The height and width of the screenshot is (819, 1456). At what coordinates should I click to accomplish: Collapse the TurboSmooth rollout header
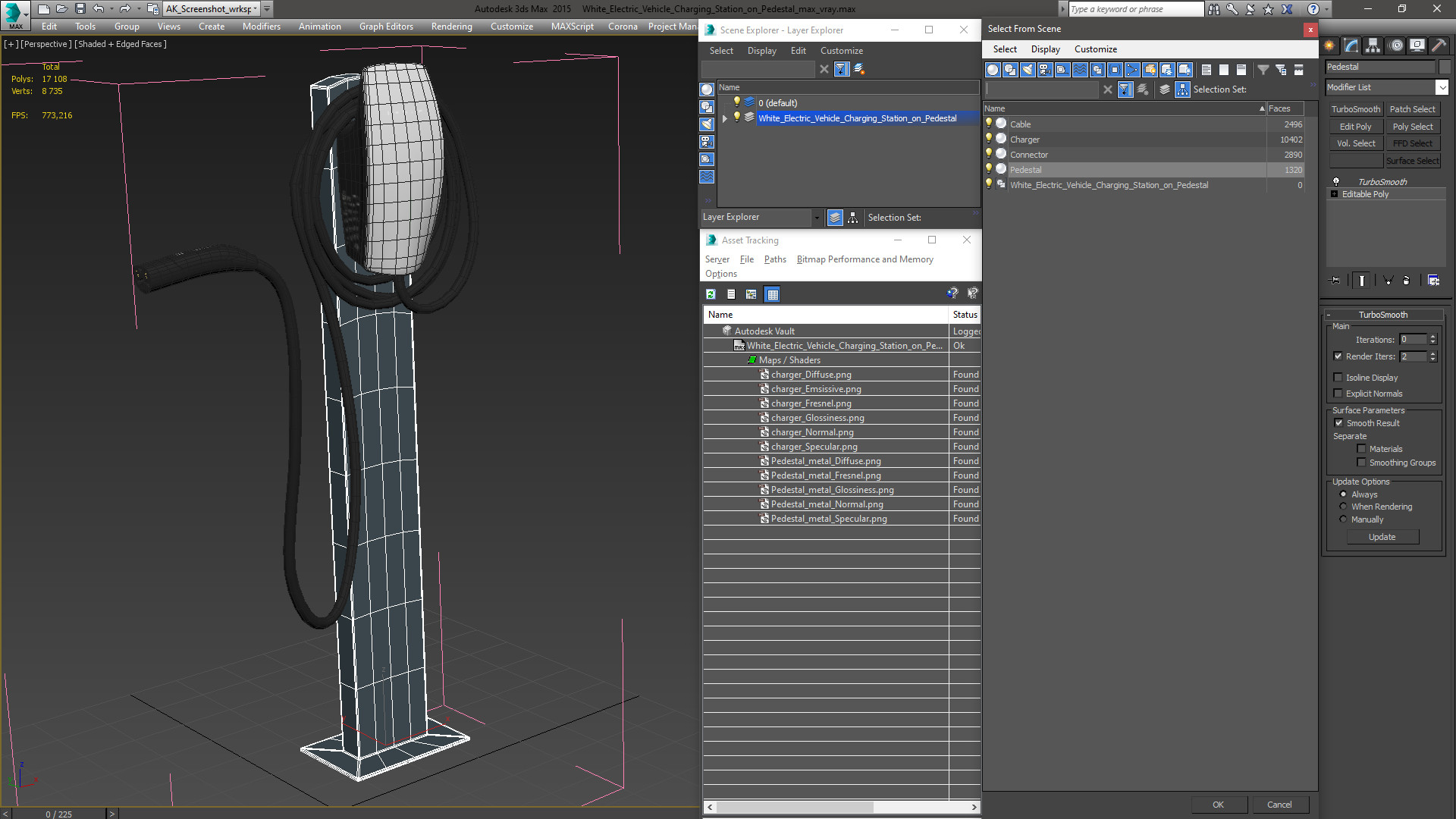1382,315
